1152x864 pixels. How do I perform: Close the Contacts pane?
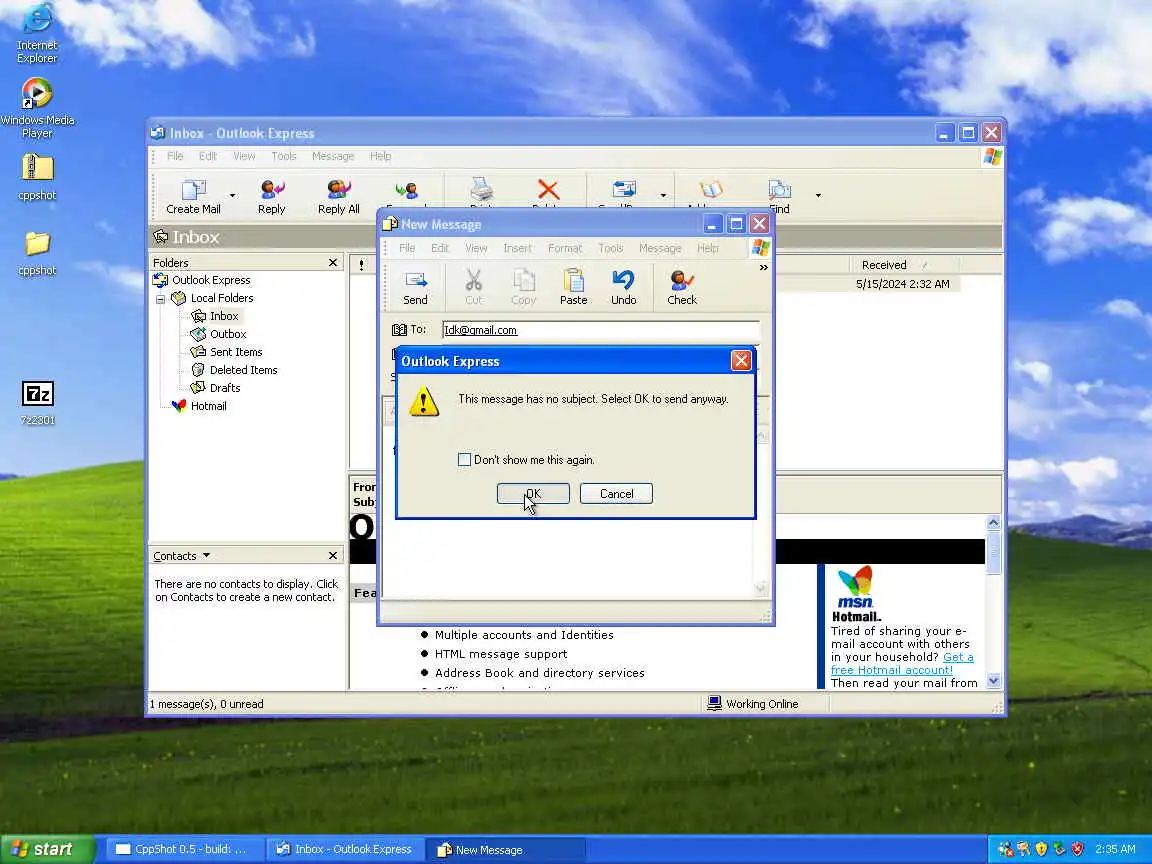333,556
